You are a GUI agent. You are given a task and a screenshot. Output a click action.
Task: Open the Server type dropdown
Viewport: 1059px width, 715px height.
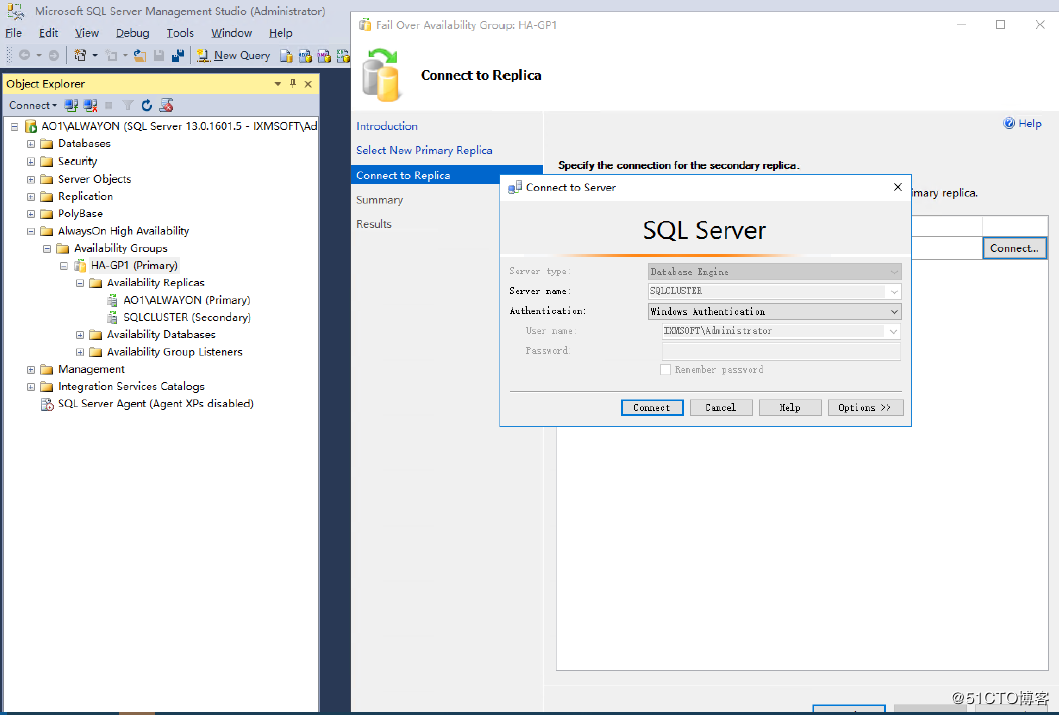pyautogui.click(x=894, y=272)
